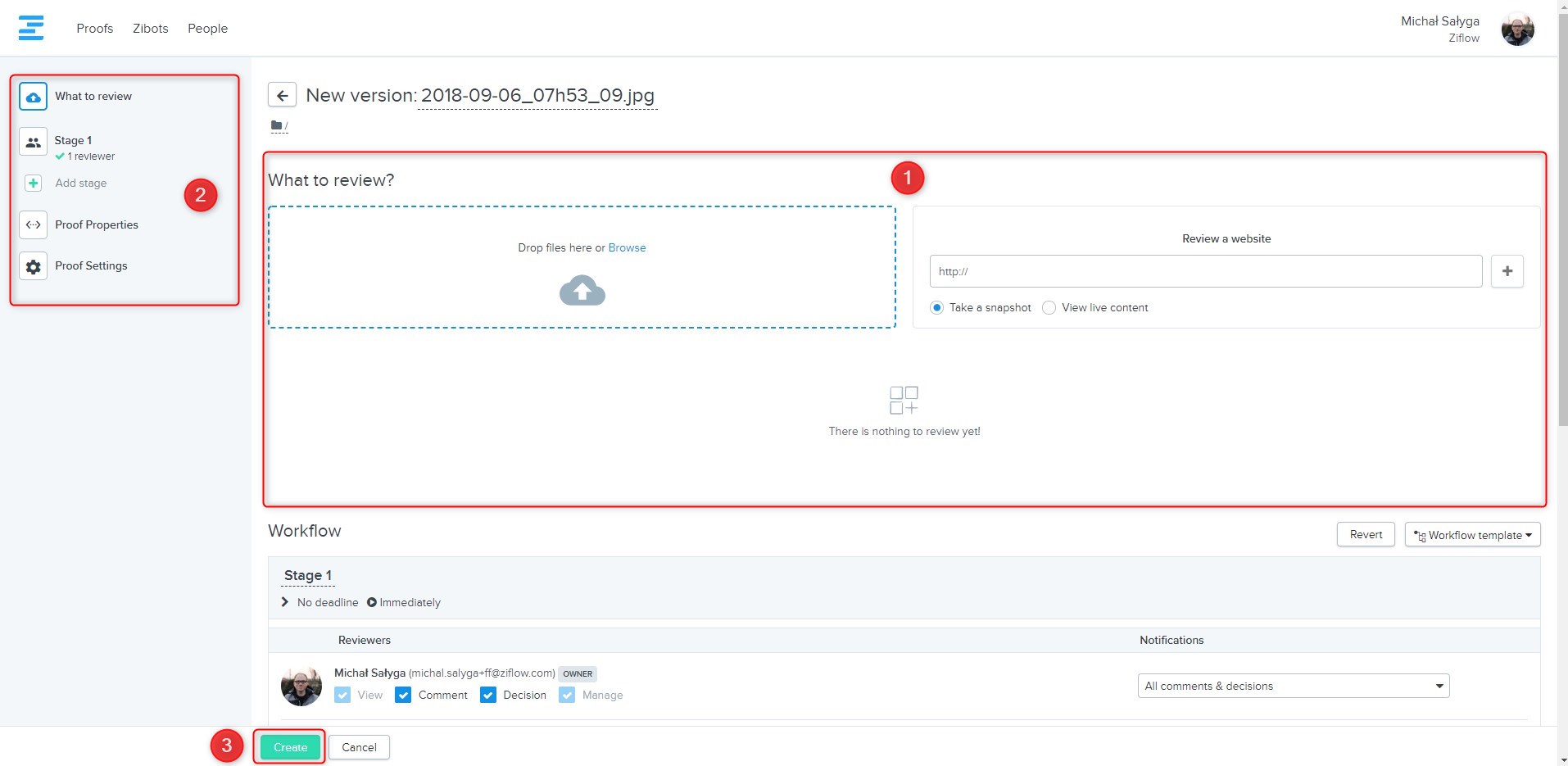
Task: Select the View live content option
Action: (x=1049, y=308)
